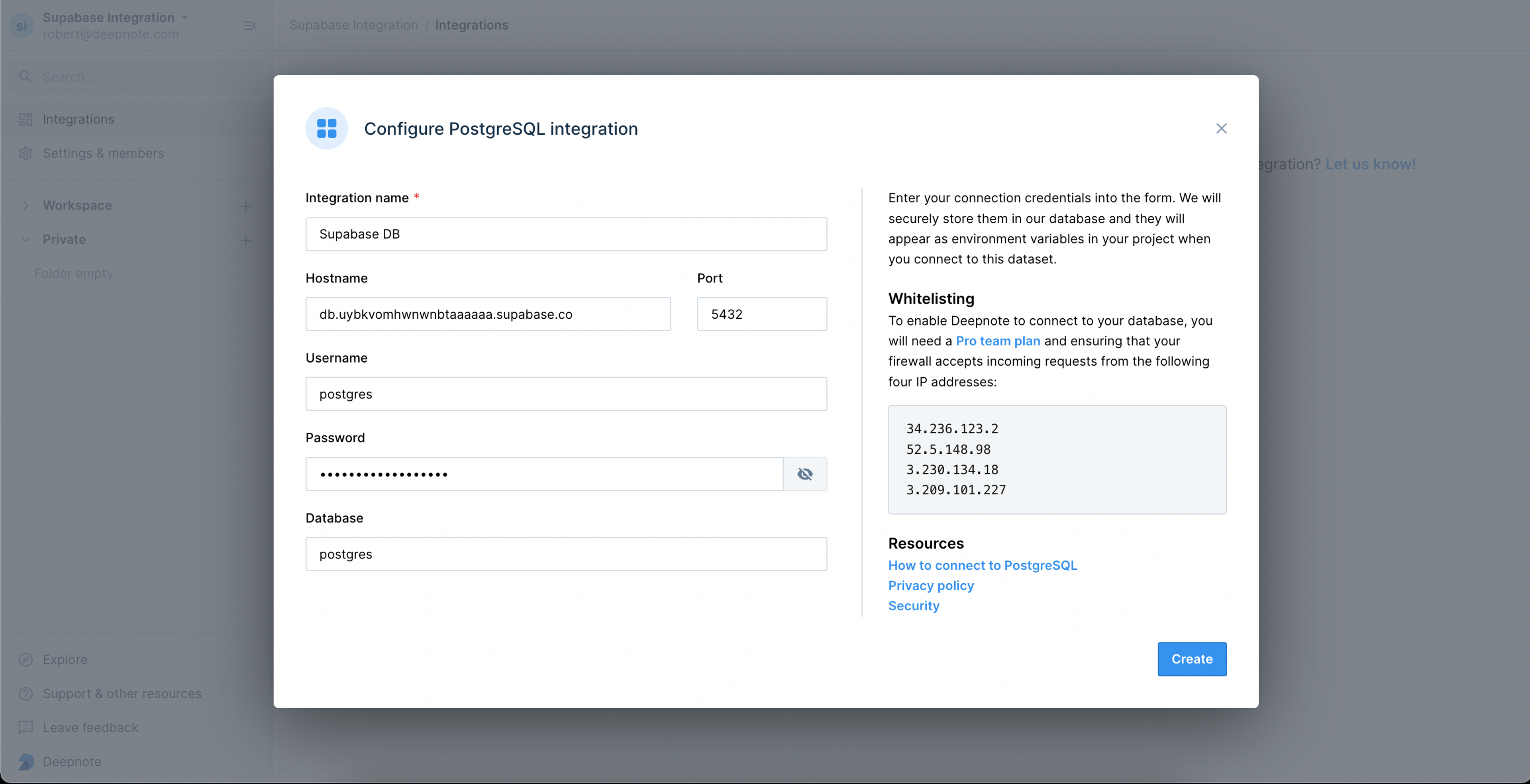The width and height of the screenshot is (1530, 784).
Task: Click the Let us know! link
Action: [x=1370, y=164]
